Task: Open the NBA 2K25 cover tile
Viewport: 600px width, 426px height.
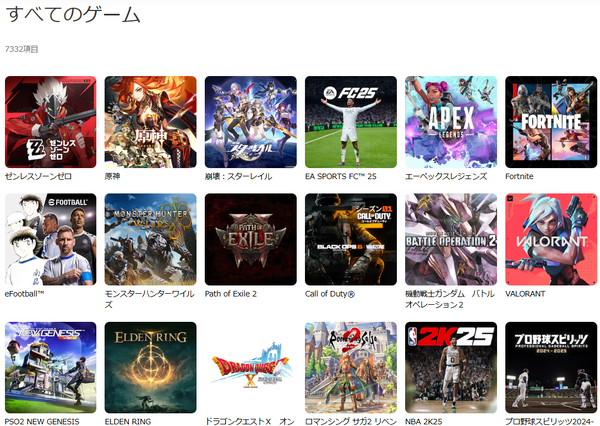Action: tap(451, 367)
